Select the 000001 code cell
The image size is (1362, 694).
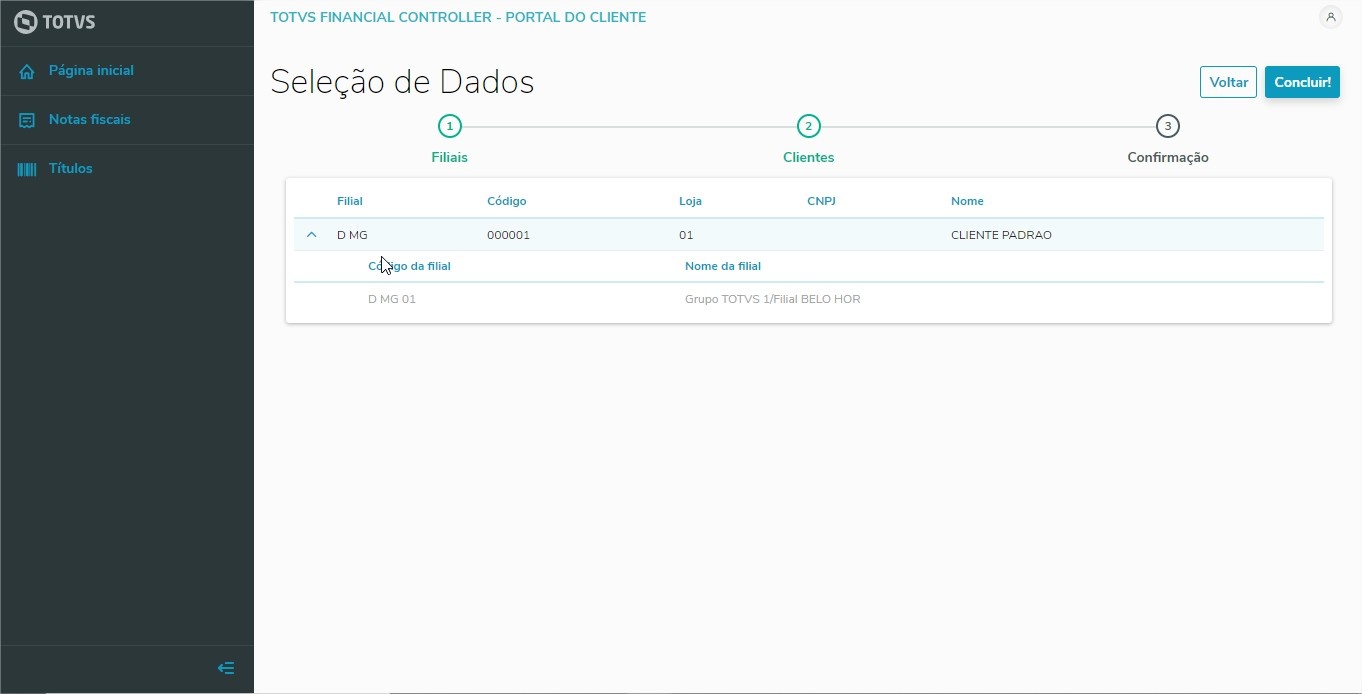(508, 235)
